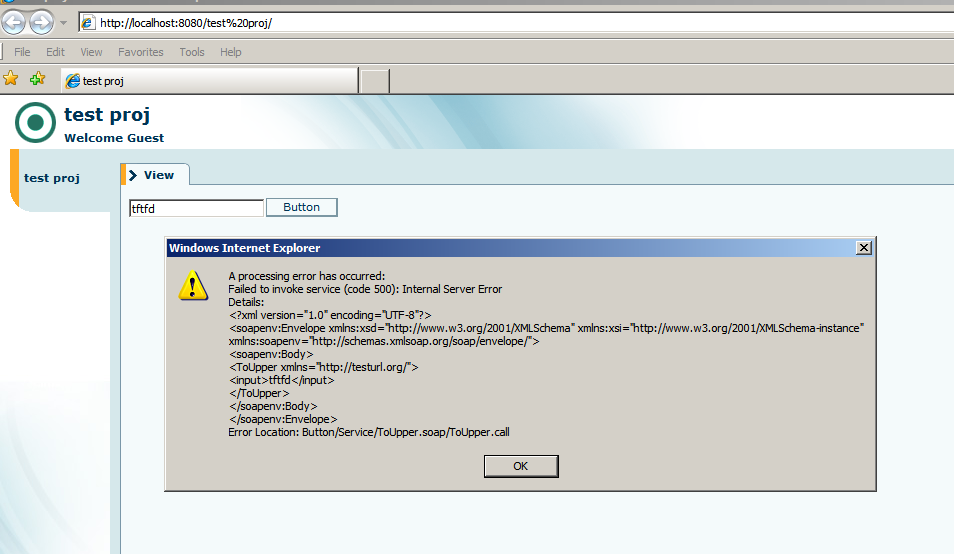Open the Favorites Center star icon

click(11, 79)
